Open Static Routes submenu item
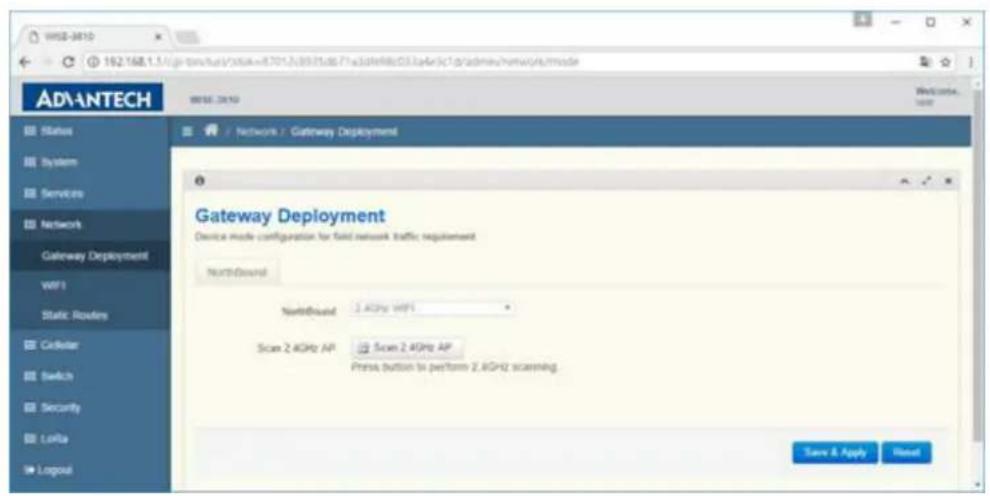Screen dimensions: 990x496 pyautogui.click(x=75, y=315)
